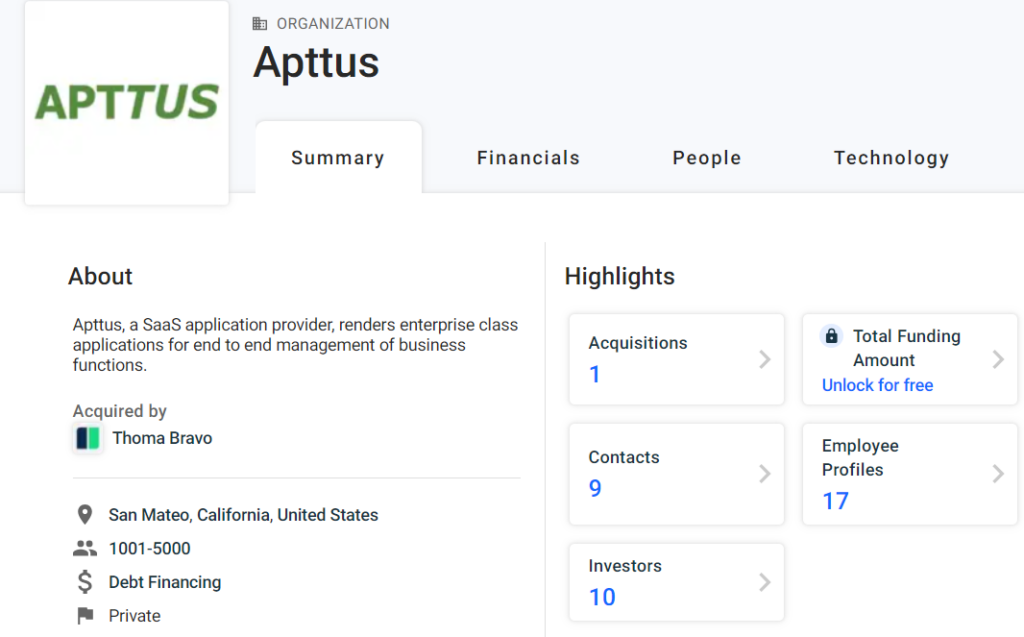This screenshot has width=1024, height=637.
Task: Click the Total Funding Amount label
Action: [906, 348]
